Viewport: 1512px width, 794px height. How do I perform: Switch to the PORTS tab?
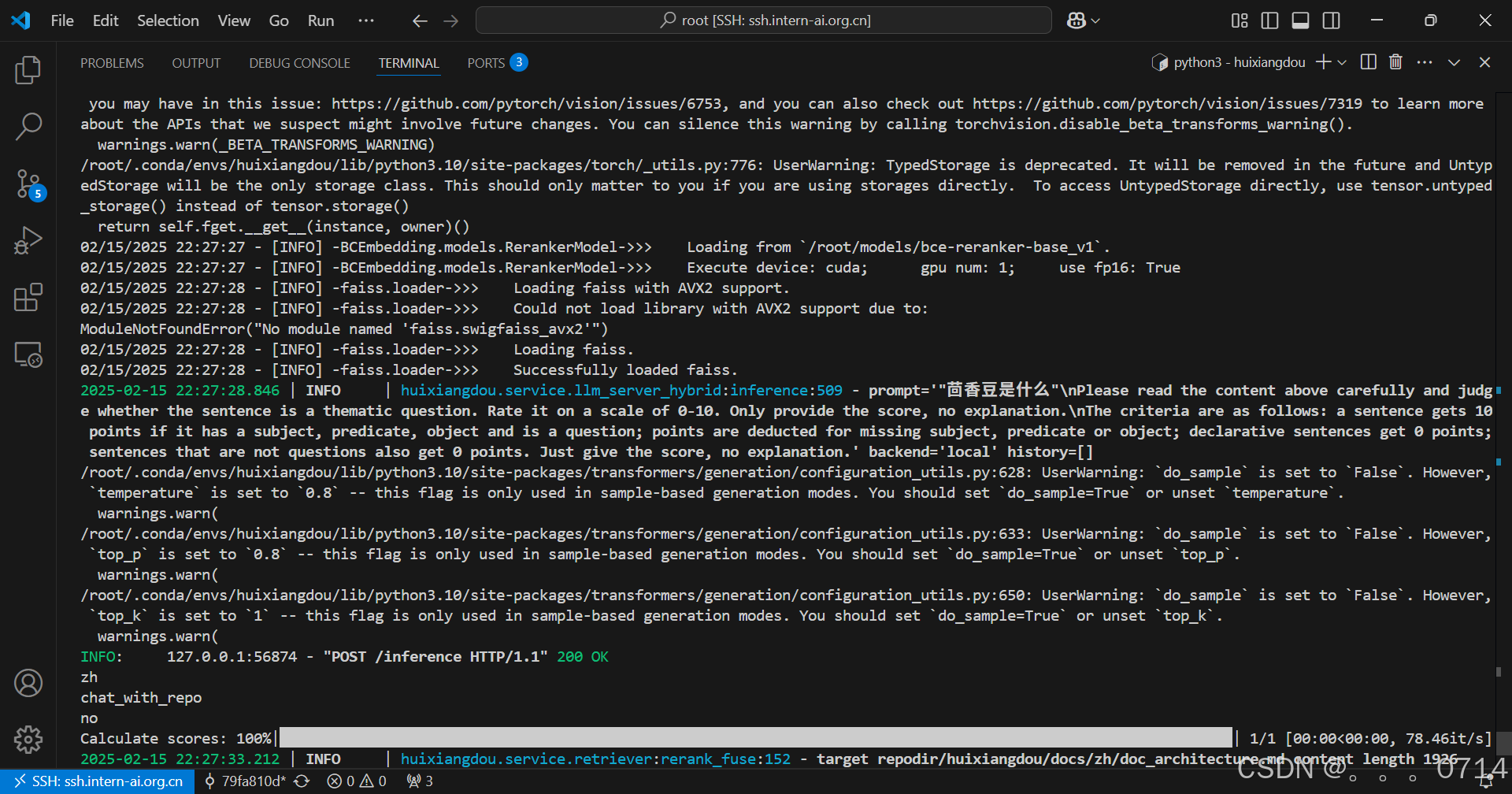(486, 63)
